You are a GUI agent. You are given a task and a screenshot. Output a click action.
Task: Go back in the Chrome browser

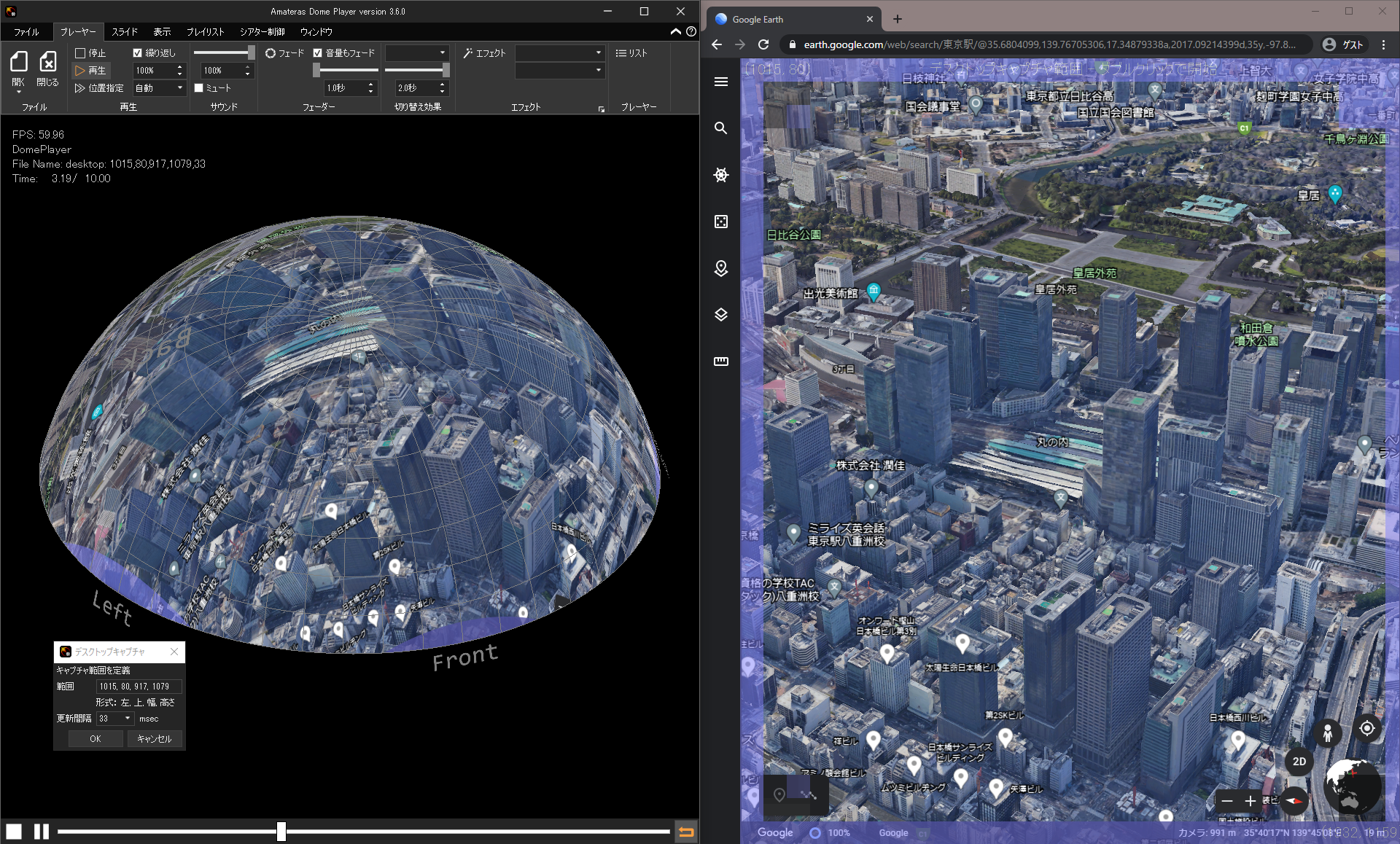pyautogui.click(x=717, y=44)
